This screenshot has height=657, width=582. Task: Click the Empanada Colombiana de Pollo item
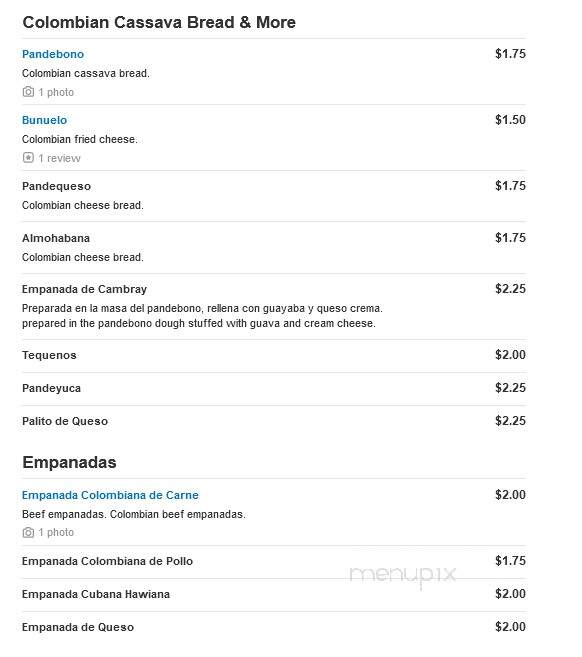point(108,561)
